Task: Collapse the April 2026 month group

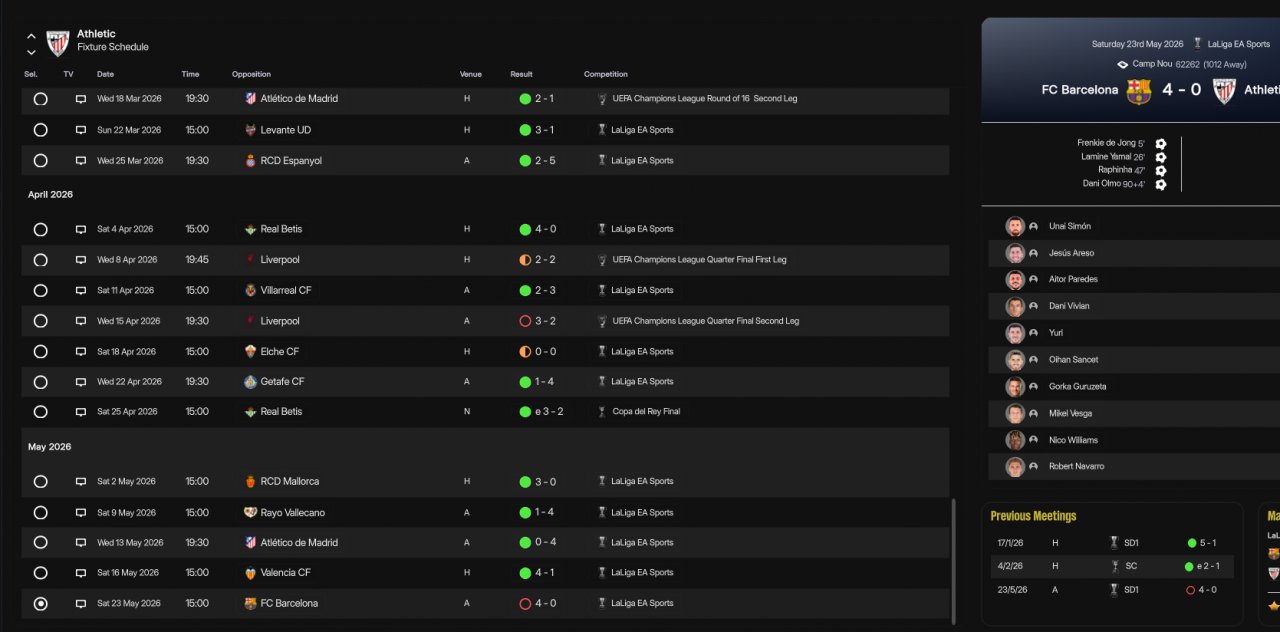Action: 50,194
